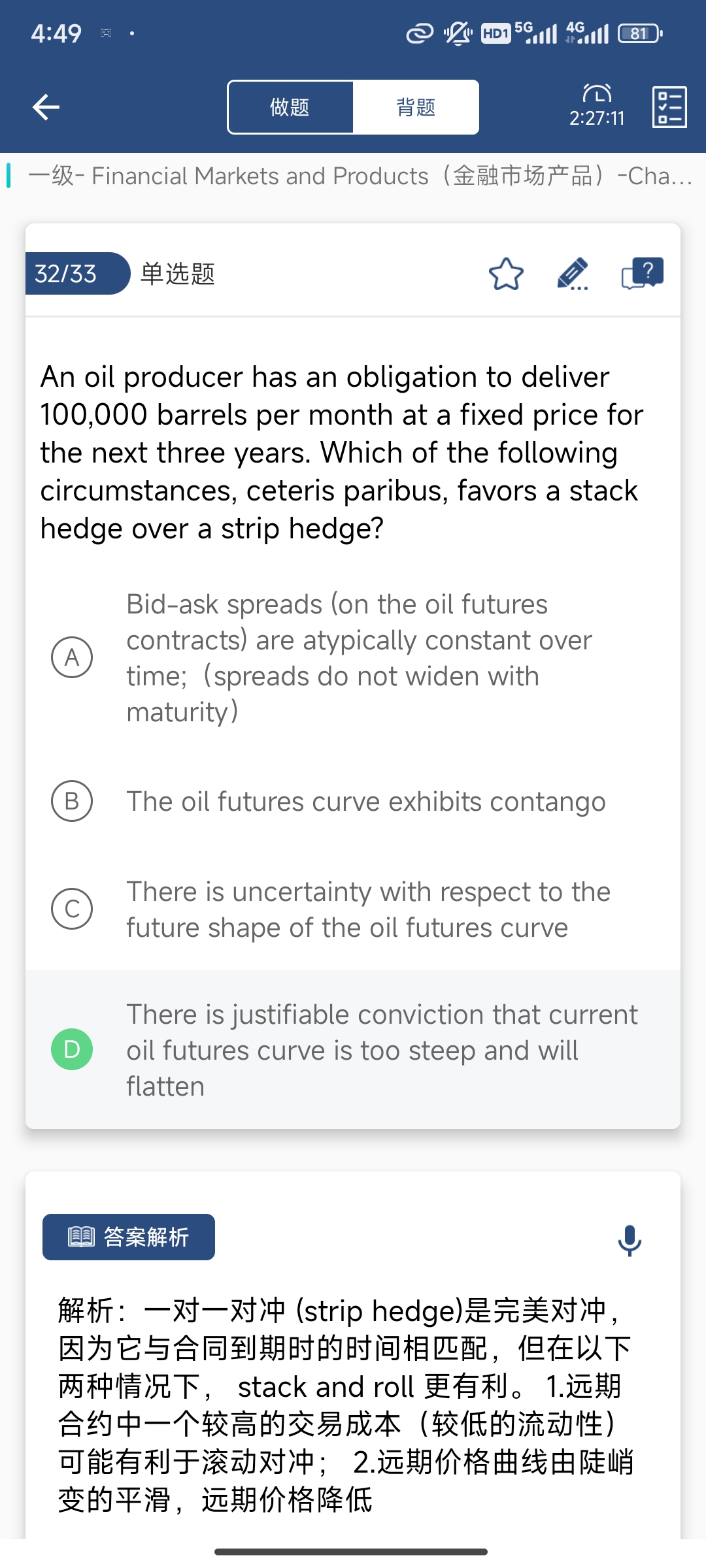Tap the timer clock icon
Image resolution: width=706 pixels, height=1568 pixels.
tap(597, 93)
